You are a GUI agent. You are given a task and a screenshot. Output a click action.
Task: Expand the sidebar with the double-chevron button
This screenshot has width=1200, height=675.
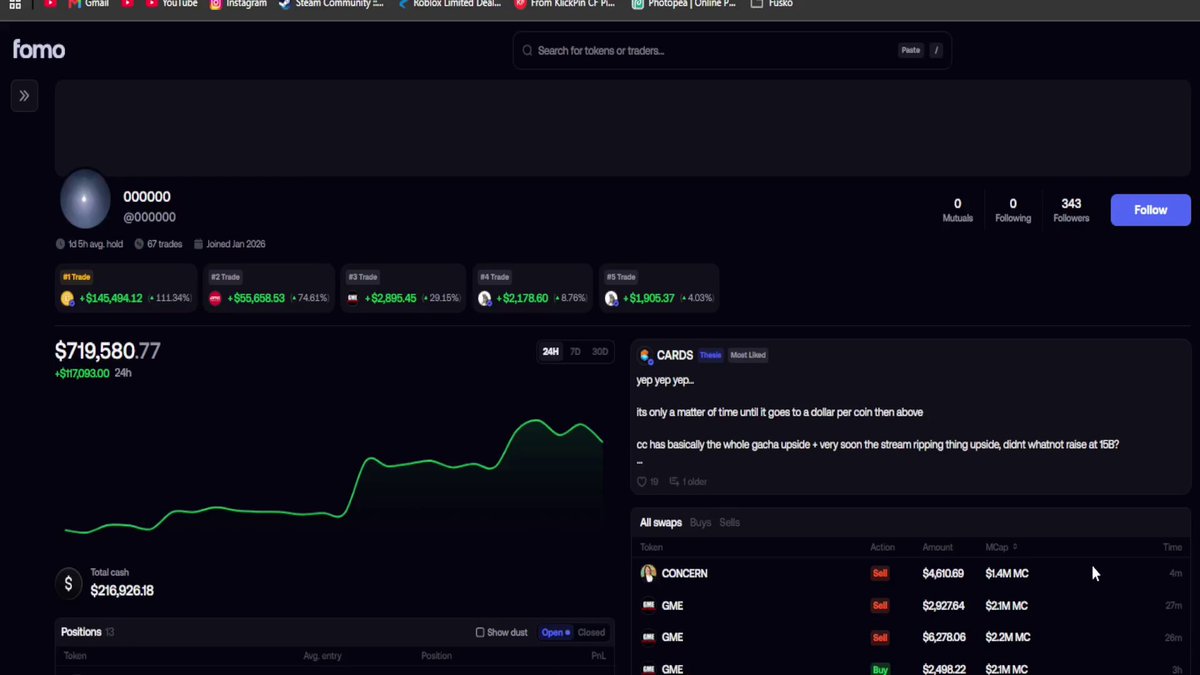[x=24, y=96]
